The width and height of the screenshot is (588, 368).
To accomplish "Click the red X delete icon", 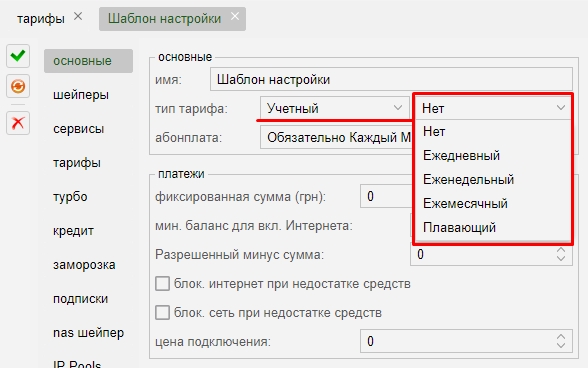I will (x=18, y=123).
